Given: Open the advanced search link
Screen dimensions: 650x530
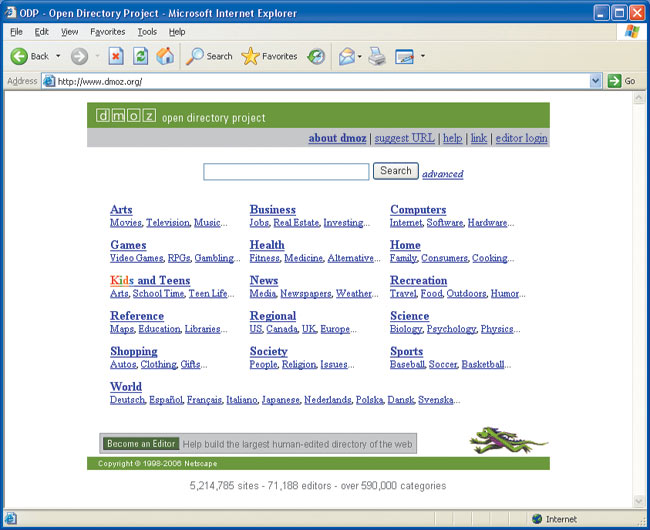Looking at the screenshot, I should [x=443, y=174].
